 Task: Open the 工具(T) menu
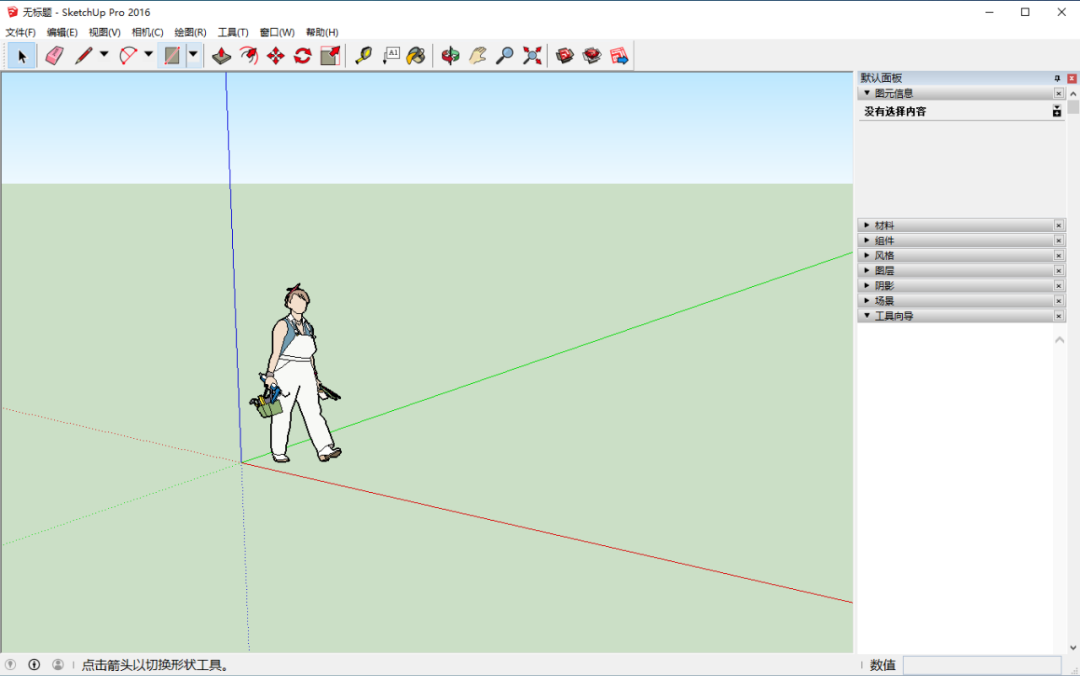coord(233,32)
